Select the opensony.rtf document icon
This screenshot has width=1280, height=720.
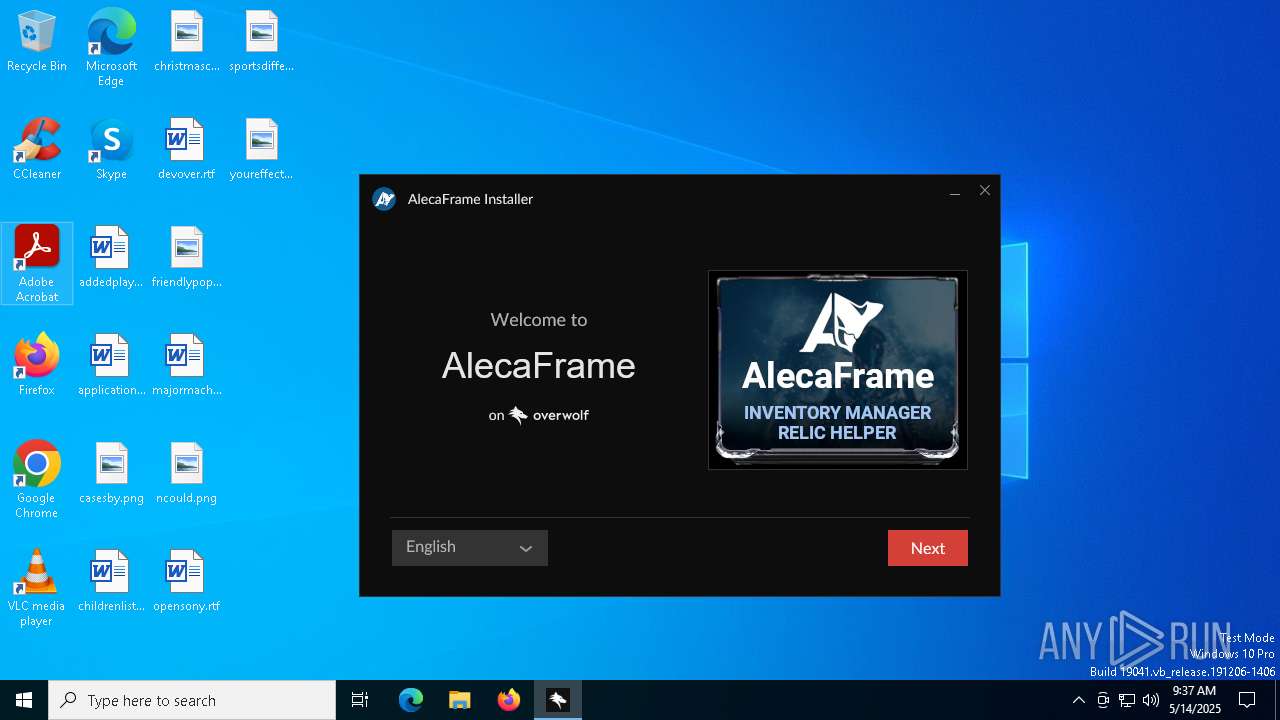pyautogui.click(x=187, y=582)
